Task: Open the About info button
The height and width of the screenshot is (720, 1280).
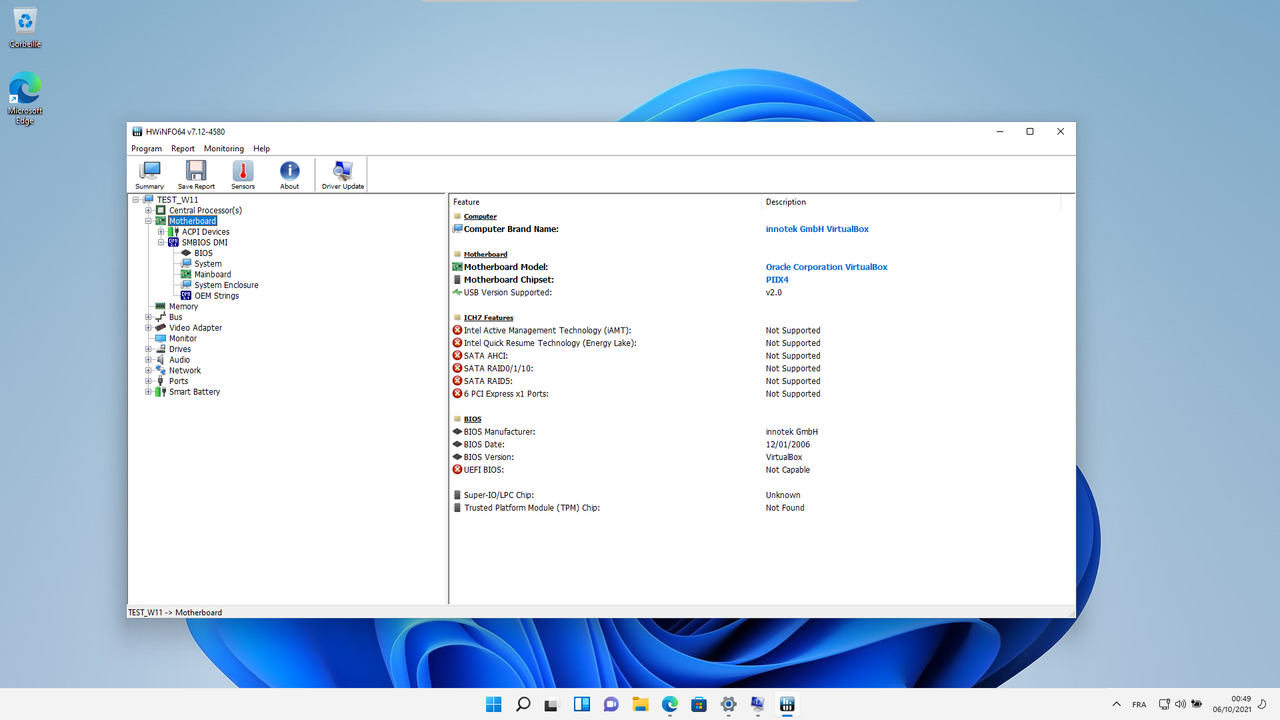Action: pyautogui.click(x=289, y=174)
